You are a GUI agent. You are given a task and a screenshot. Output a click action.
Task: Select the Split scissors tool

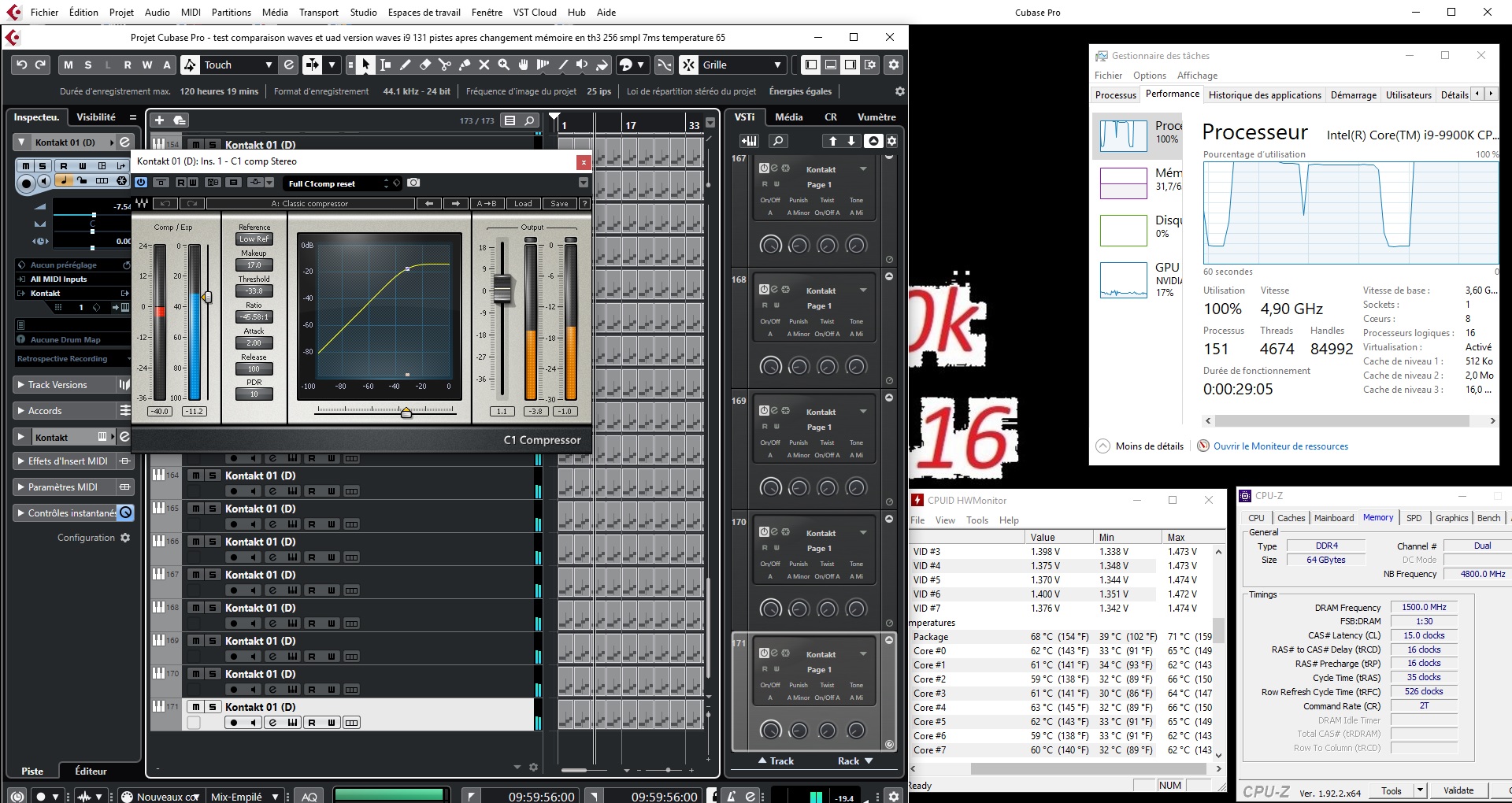coord(445,65)
